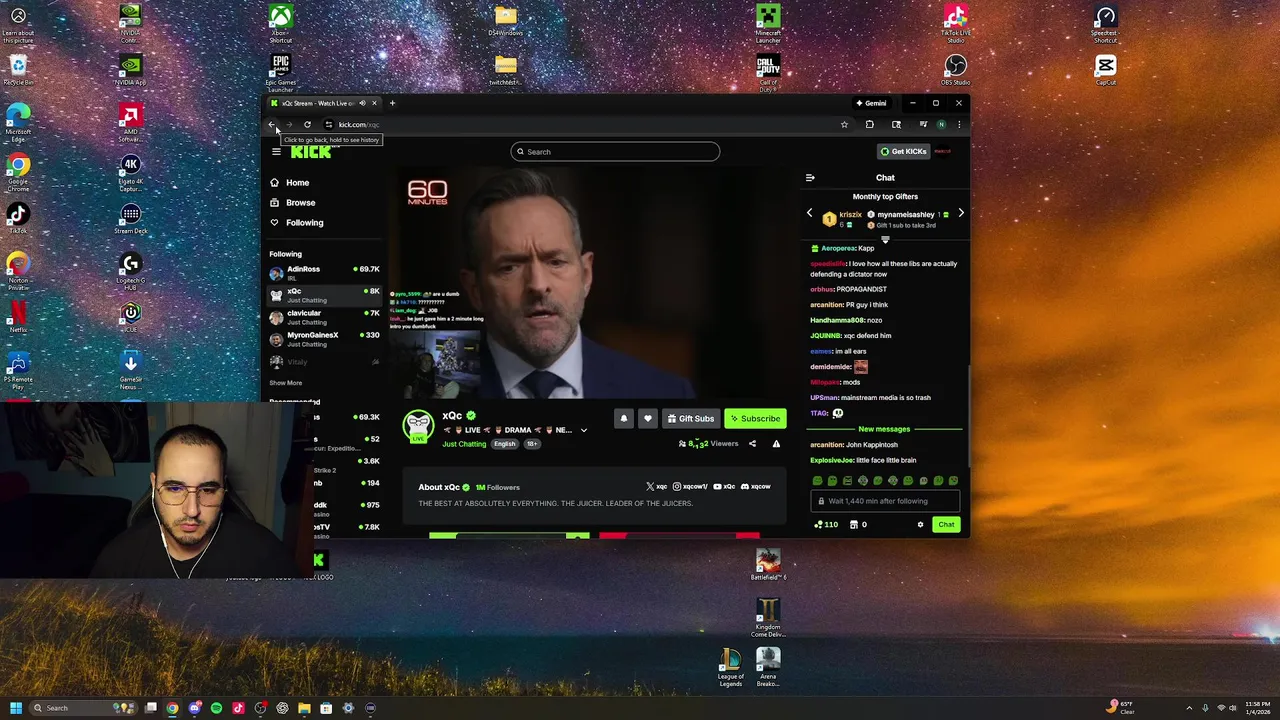1280x720 pixels.
Task: Open xQc's X (Twitter) link
Action: 656,487
